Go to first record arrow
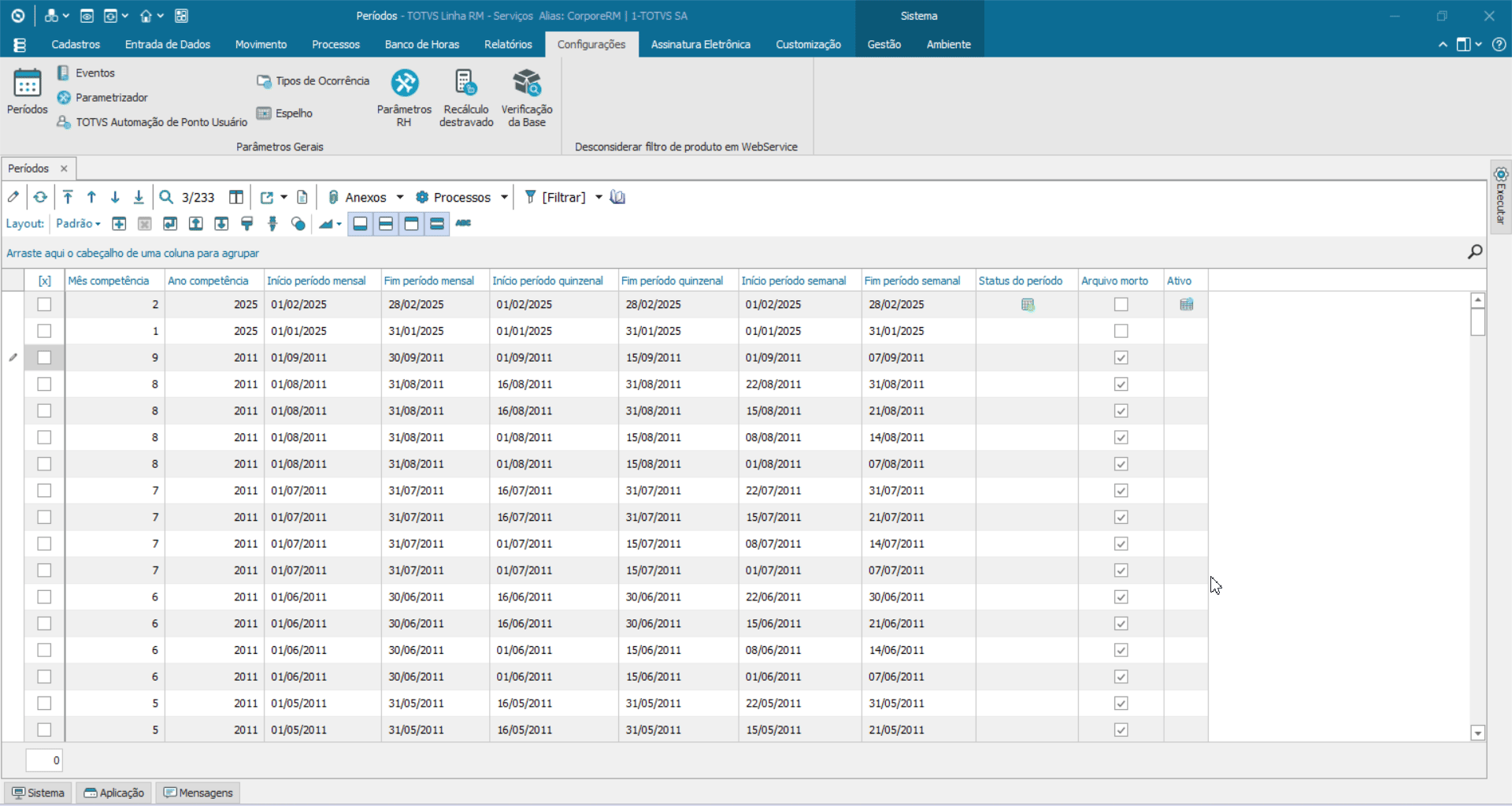Image resolution: width=1512 pixels, height=806 pixels. (68, 197)
